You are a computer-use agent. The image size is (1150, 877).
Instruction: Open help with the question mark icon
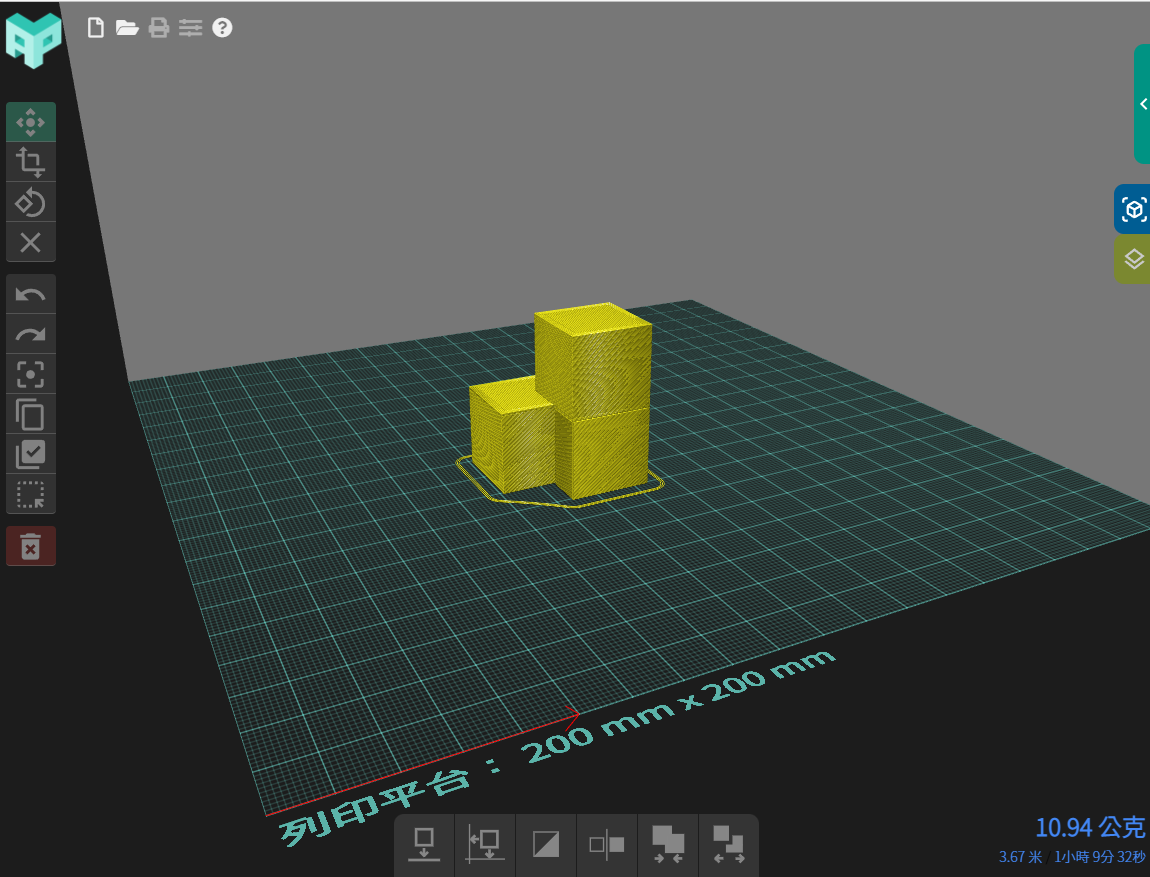pyautogui.click(x=222, y=28)
